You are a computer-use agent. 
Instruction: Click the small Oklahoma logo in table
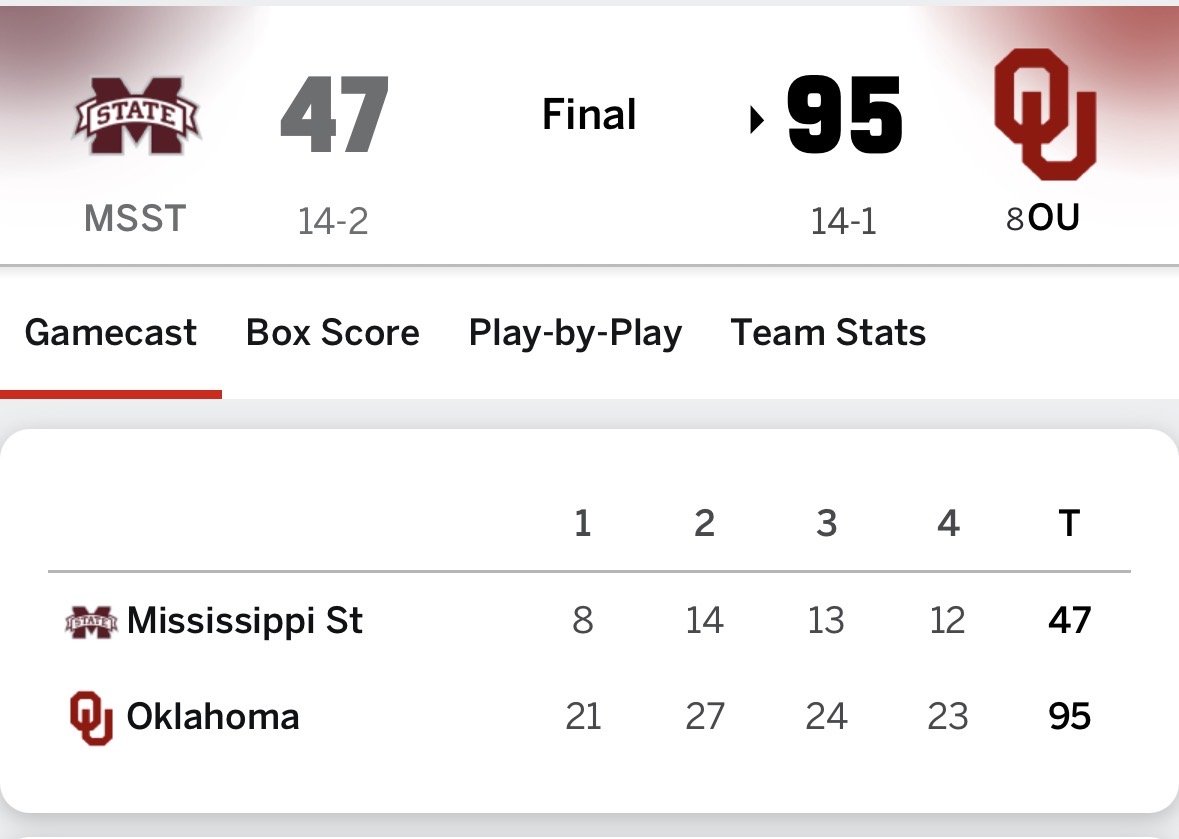(90, 719)
